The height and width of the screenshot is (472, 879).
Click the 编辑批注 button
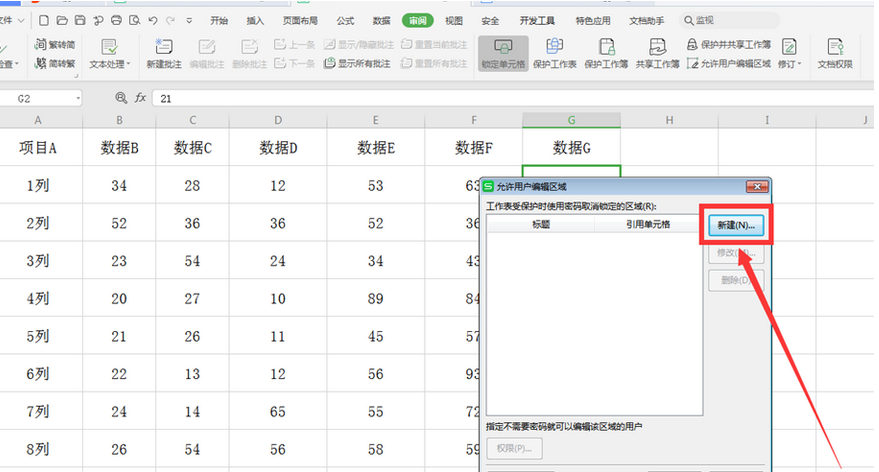(x=207, y=54)
